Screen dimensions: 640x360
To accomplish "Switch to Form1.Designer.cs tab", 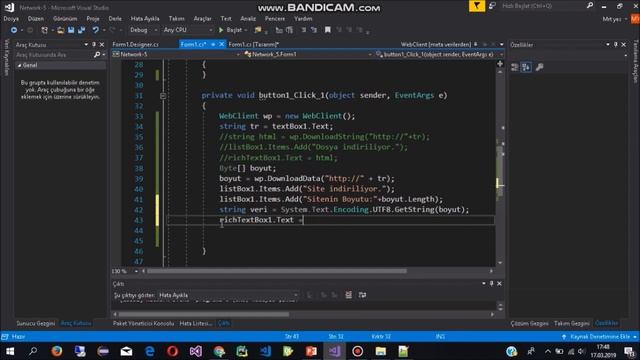I will [x=136, y=44].
